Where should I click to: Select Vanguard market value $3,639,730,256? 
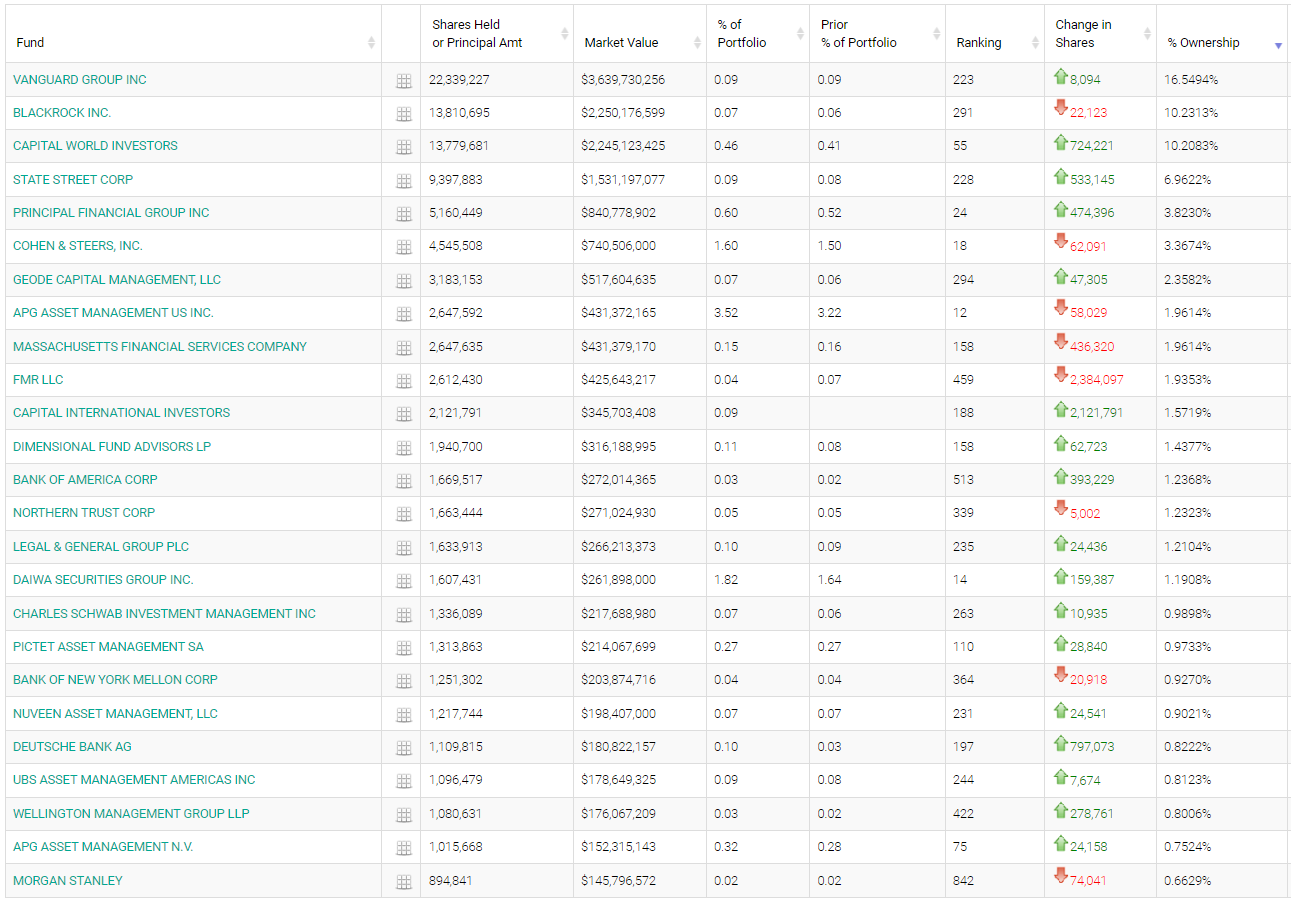pyautogui.click(x=623, y=79)
